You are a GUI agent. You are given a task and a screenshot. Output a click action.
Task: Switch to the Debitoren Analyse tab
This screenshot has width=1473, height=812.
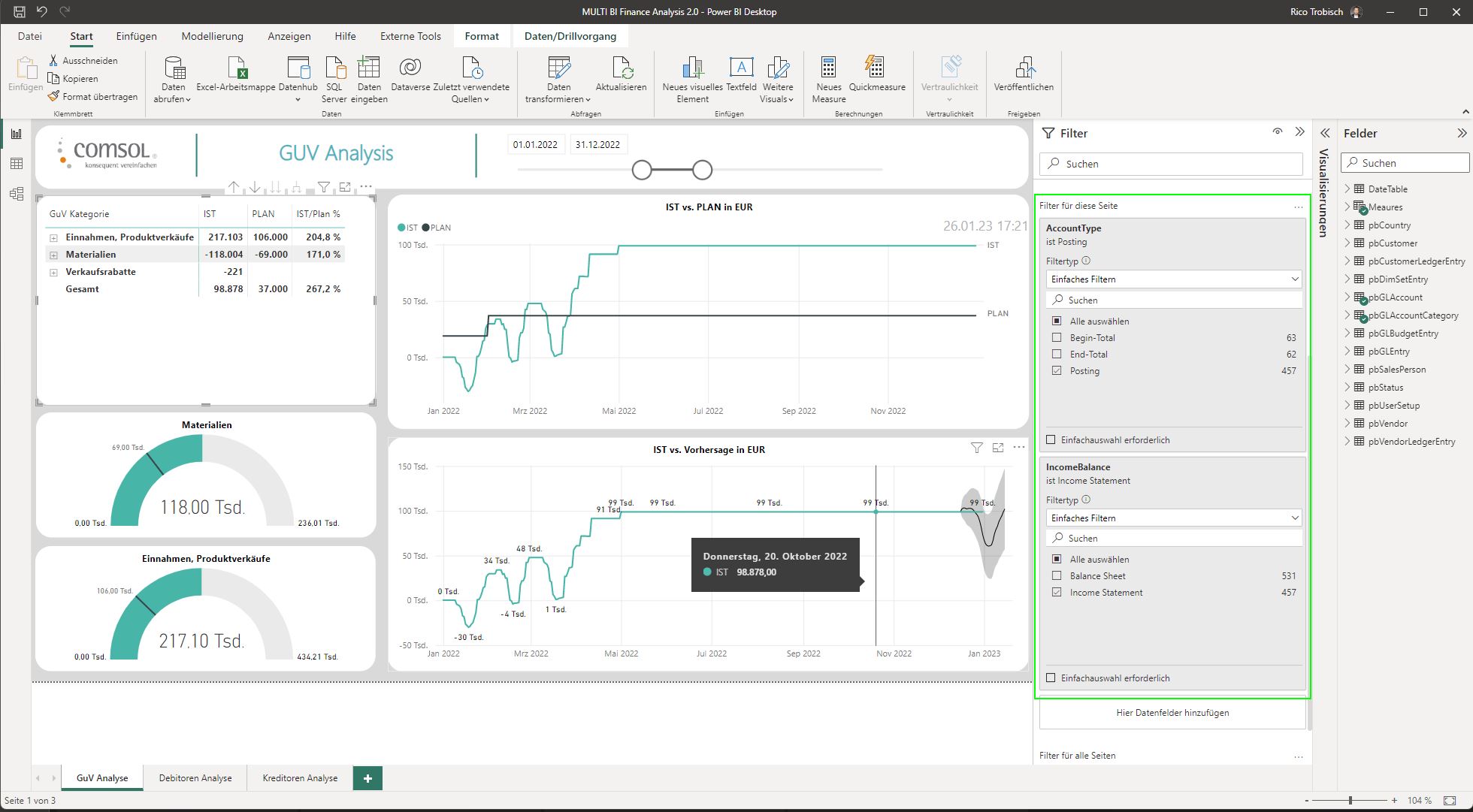point(195,777)
